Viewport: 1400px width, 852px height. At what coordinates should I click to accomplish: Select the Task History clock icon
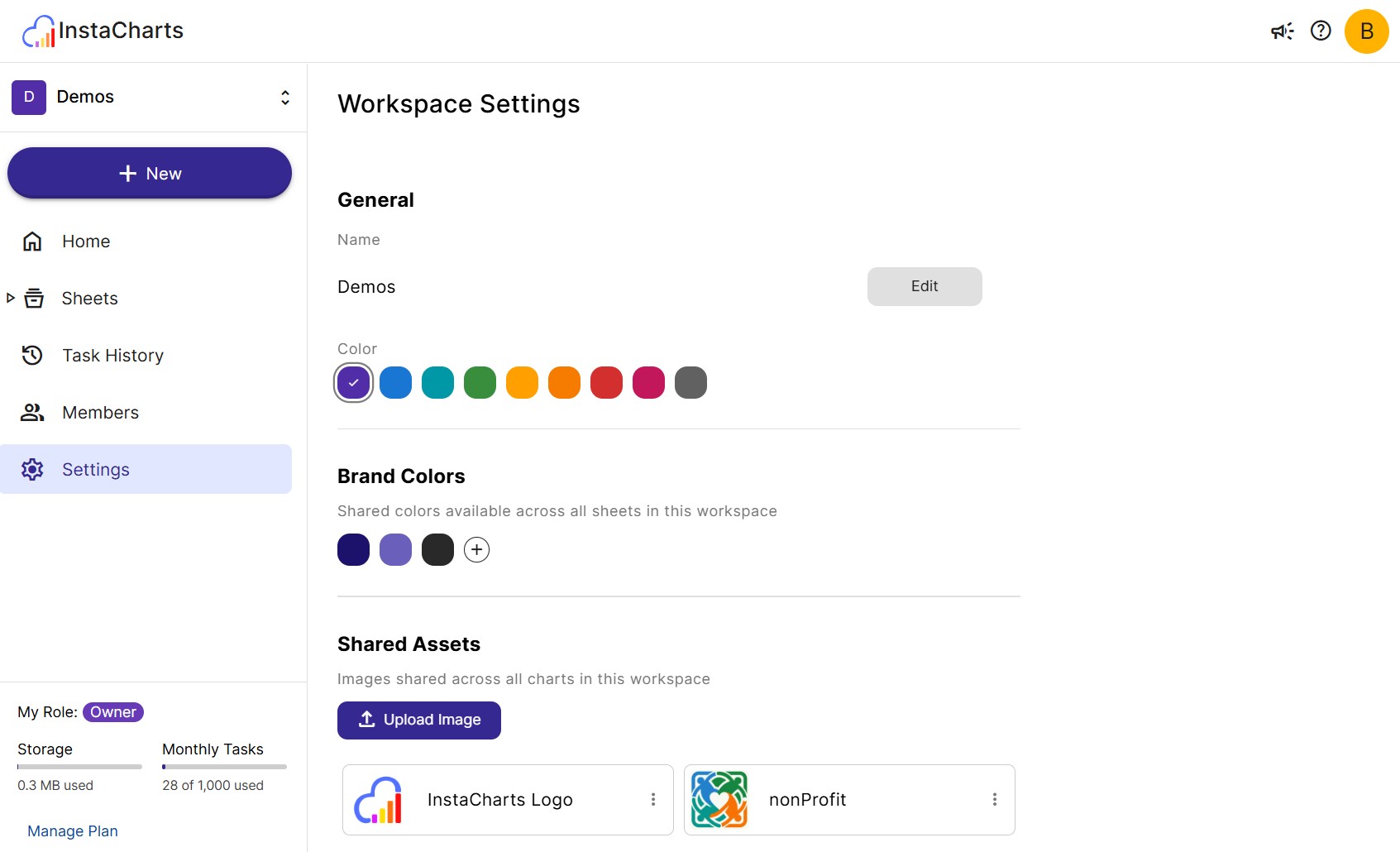coord(31,355)
